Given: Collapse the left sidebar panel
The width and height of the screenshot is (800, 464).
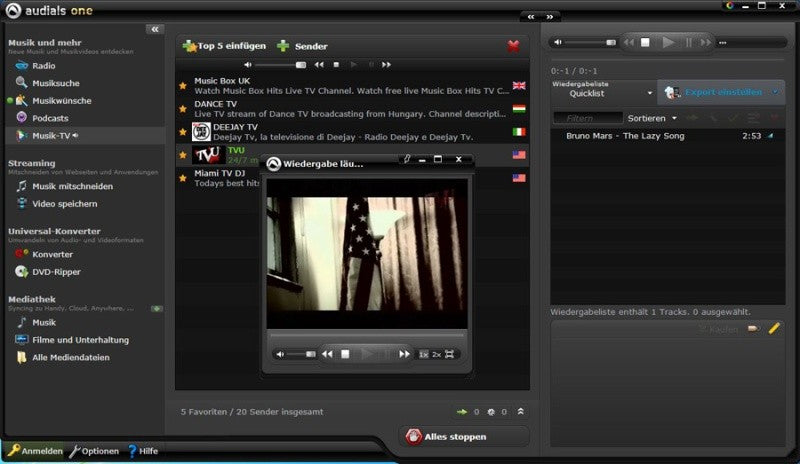Looking at the screenshot, I should coord(155,29).
